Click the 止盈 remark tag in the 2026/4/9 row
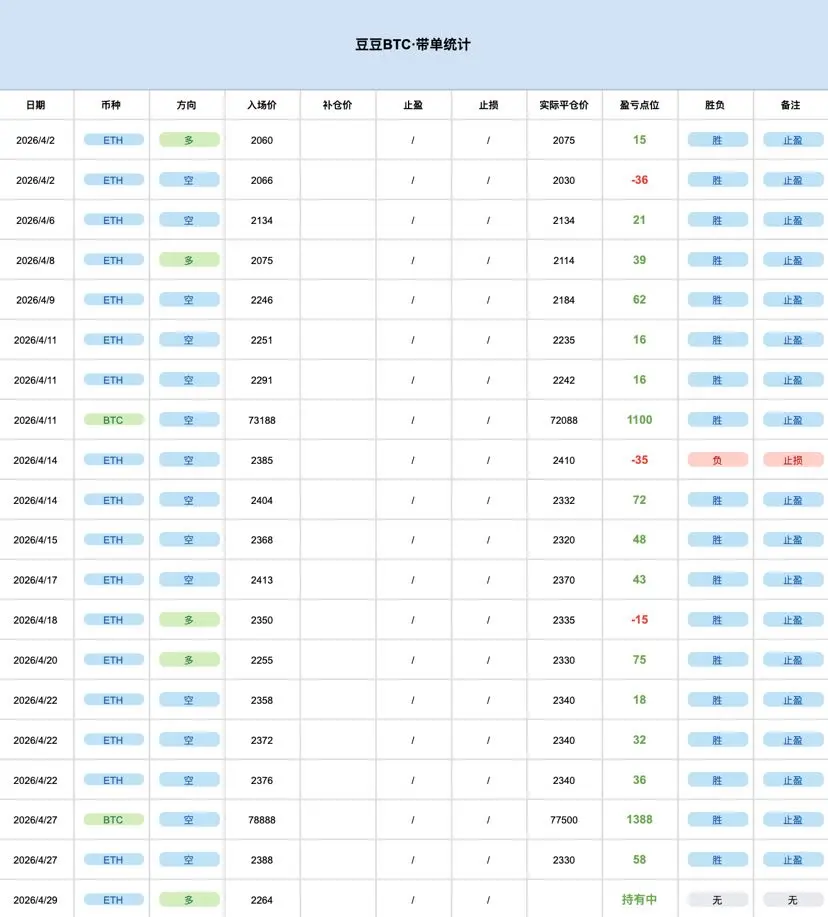This screenshot has height=917, width=828. (793, 300)
